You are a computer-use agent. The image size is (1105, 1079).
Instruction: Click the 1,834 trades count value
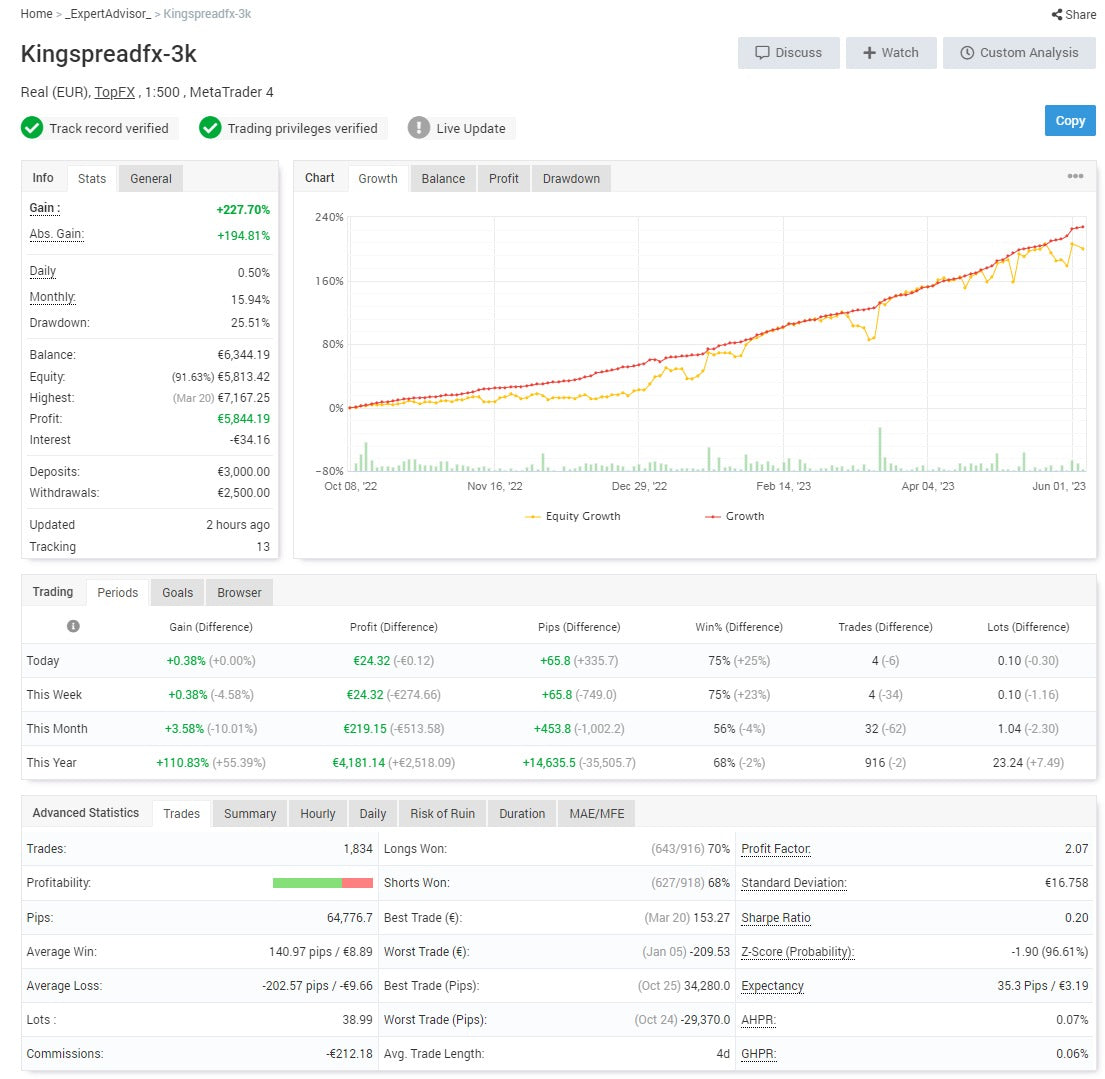pos(358,849)
